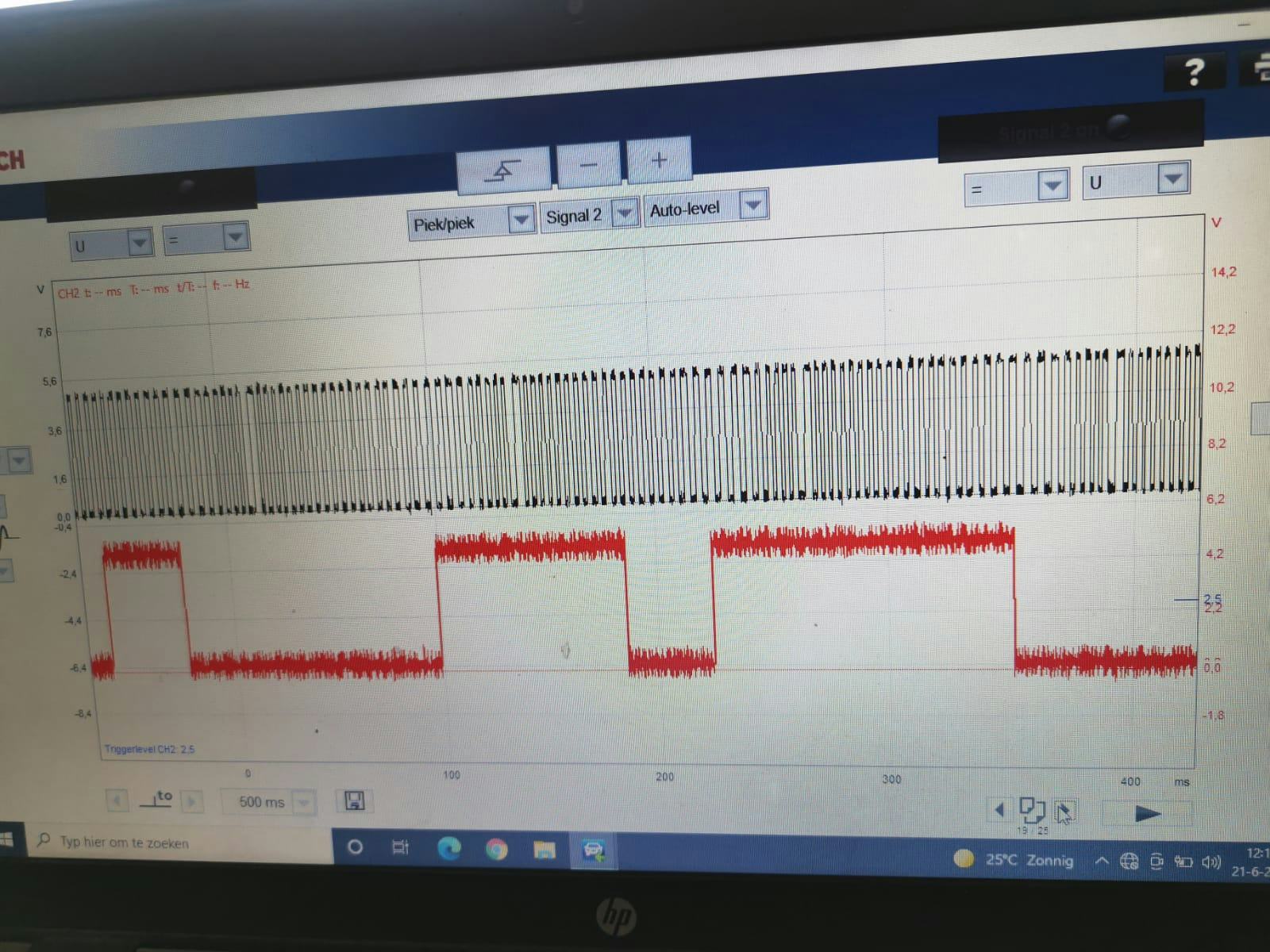This screenshot has width=1270, height=952.
Task: Expand the Auto-level dropdown
Action: click(x=752, y=205)
